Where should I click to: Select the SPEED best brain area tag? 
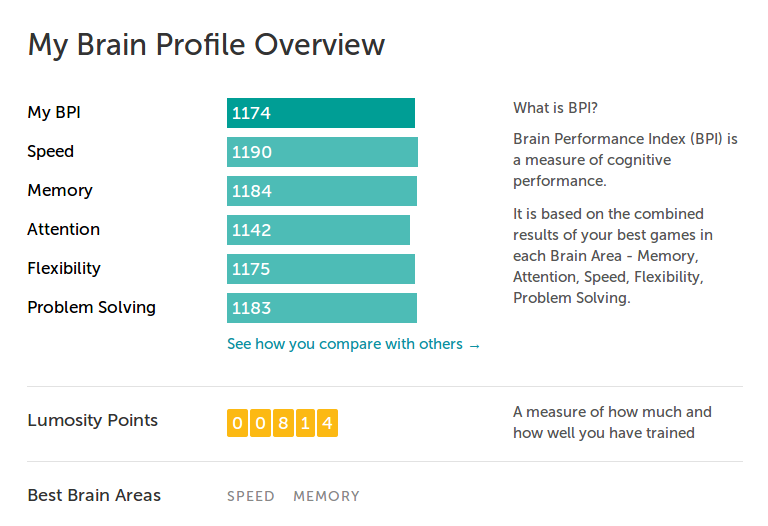pos(251,496)
